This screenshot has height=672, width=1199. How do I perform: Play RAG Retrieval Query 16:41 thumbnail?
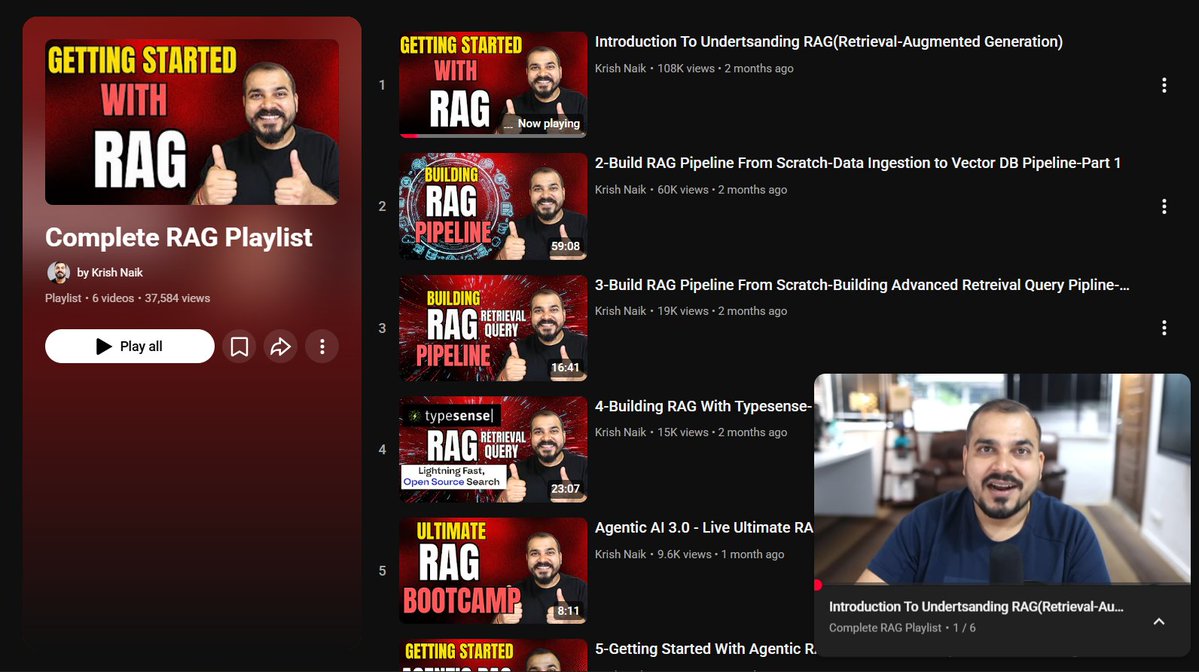click(x=493, y=328)
